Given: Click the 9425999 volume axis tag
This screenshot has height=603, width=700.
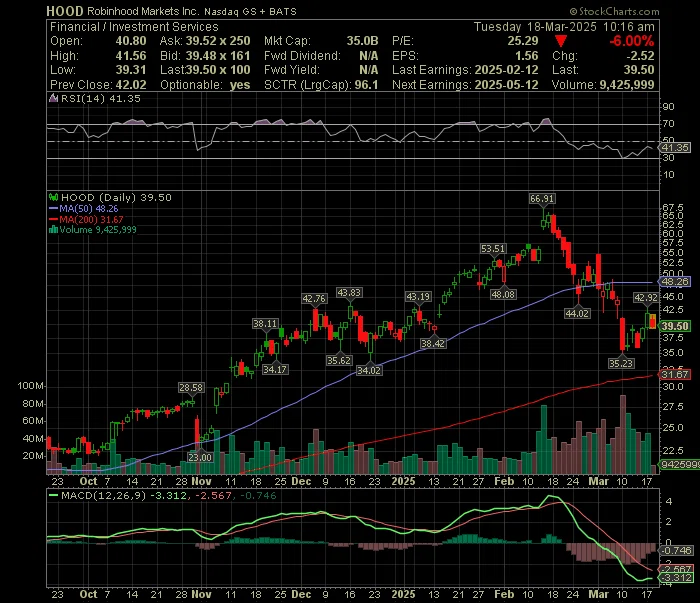Looking at the screenshot, I should click(x=680, y=465).
